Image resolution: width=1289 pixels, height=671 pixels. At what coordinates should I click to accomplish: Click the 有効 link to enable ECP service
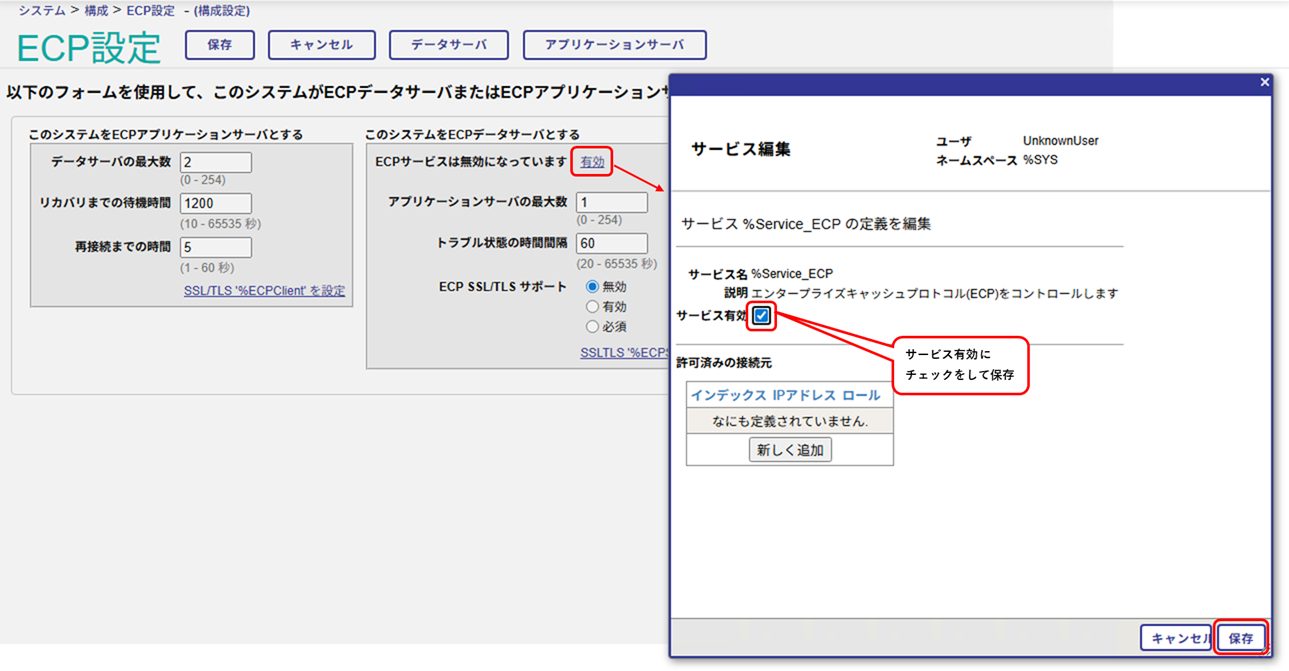[x=592, y=162]
